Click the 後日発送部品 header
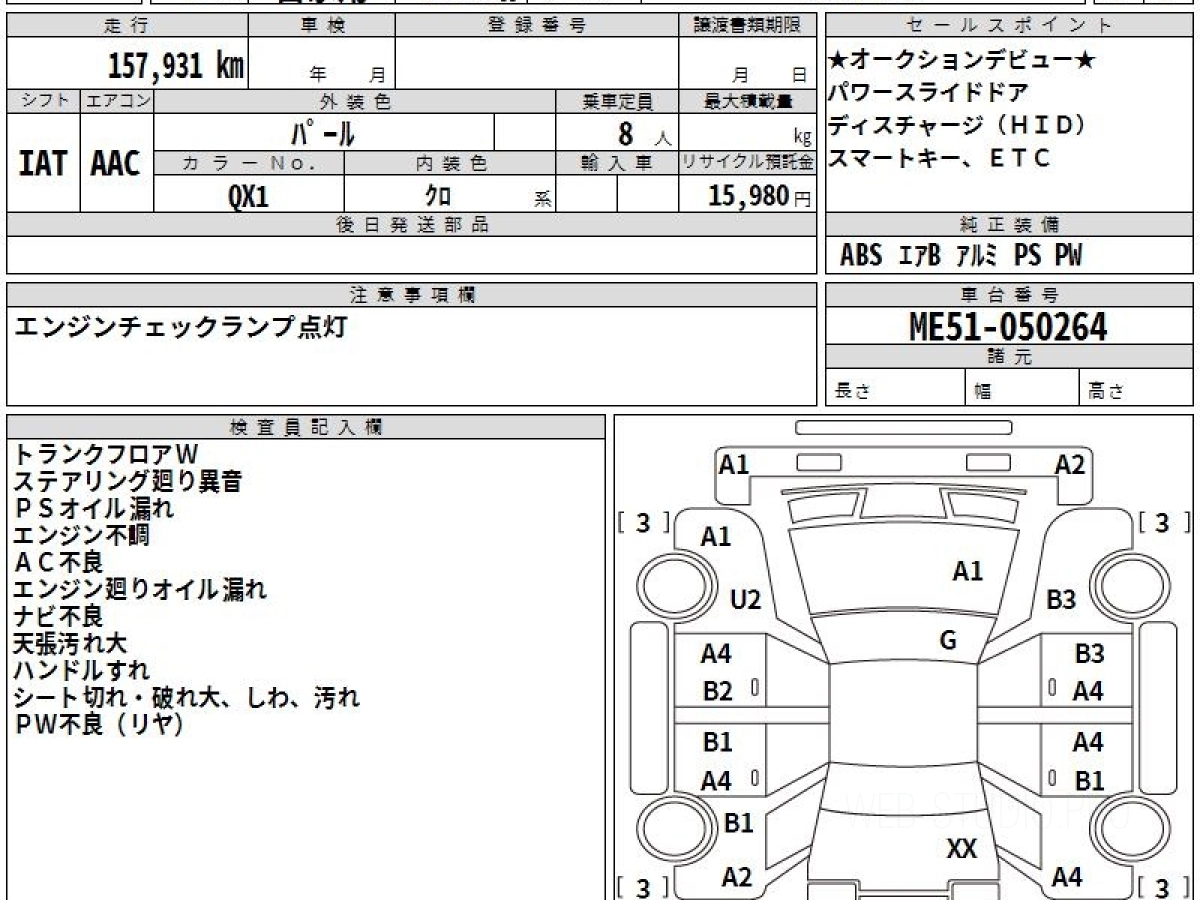The image size is (1200, 900). [411, 225]
